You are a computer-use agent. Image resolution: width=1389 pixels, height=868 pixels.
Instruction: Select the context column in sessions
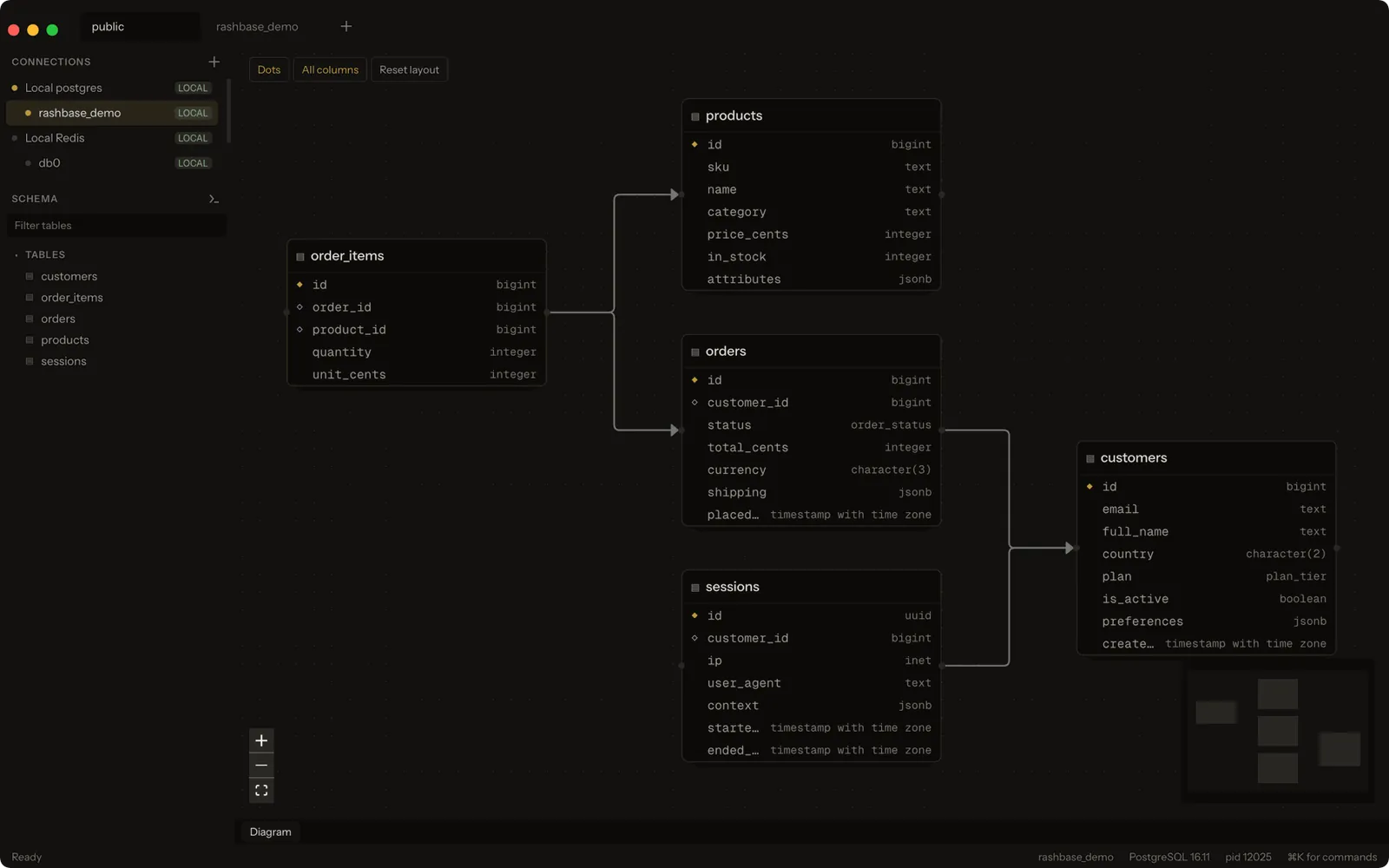coord(812,706)
